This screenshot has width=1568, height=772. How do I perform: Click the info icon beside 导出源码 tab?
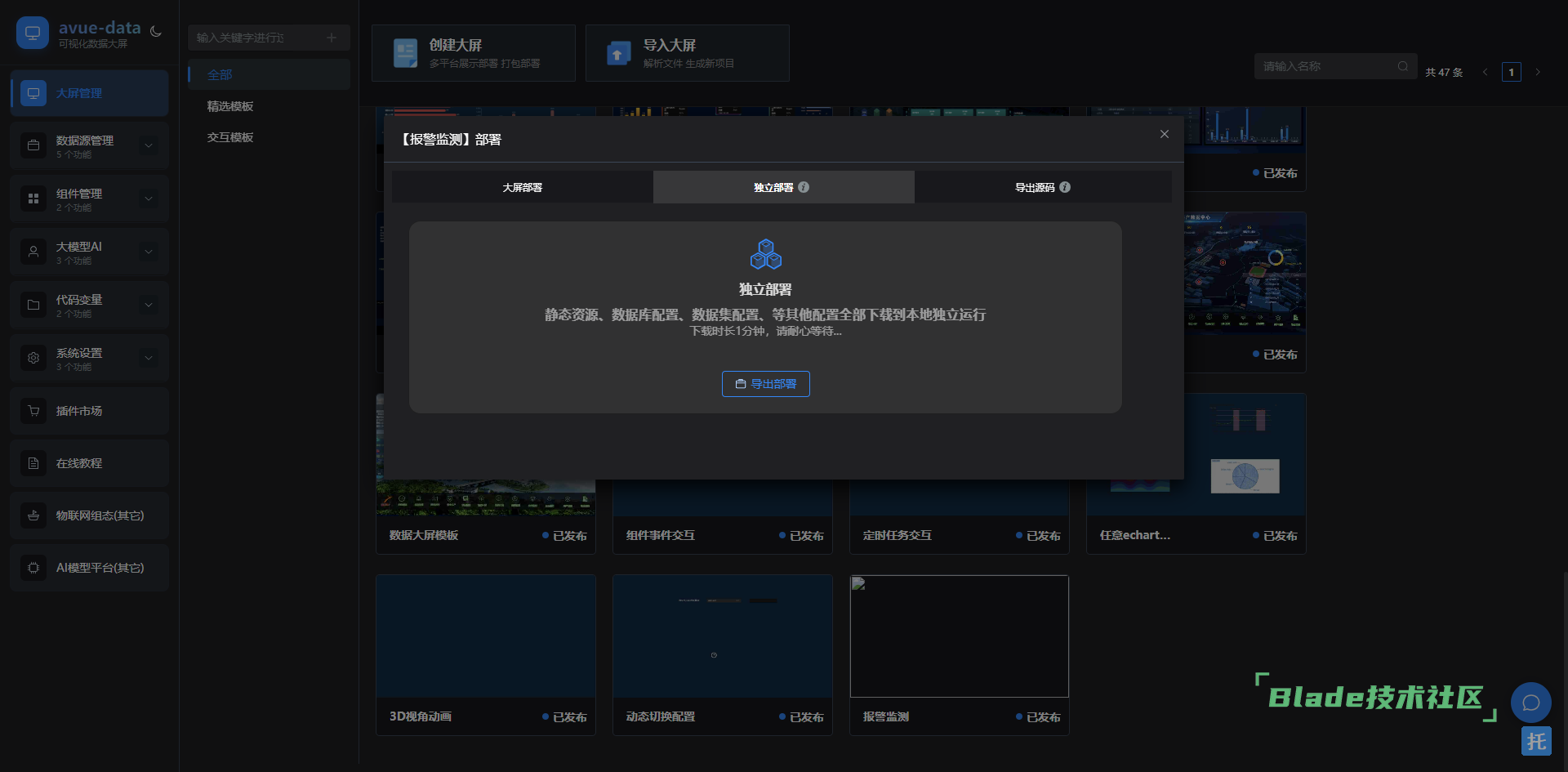1065,187
